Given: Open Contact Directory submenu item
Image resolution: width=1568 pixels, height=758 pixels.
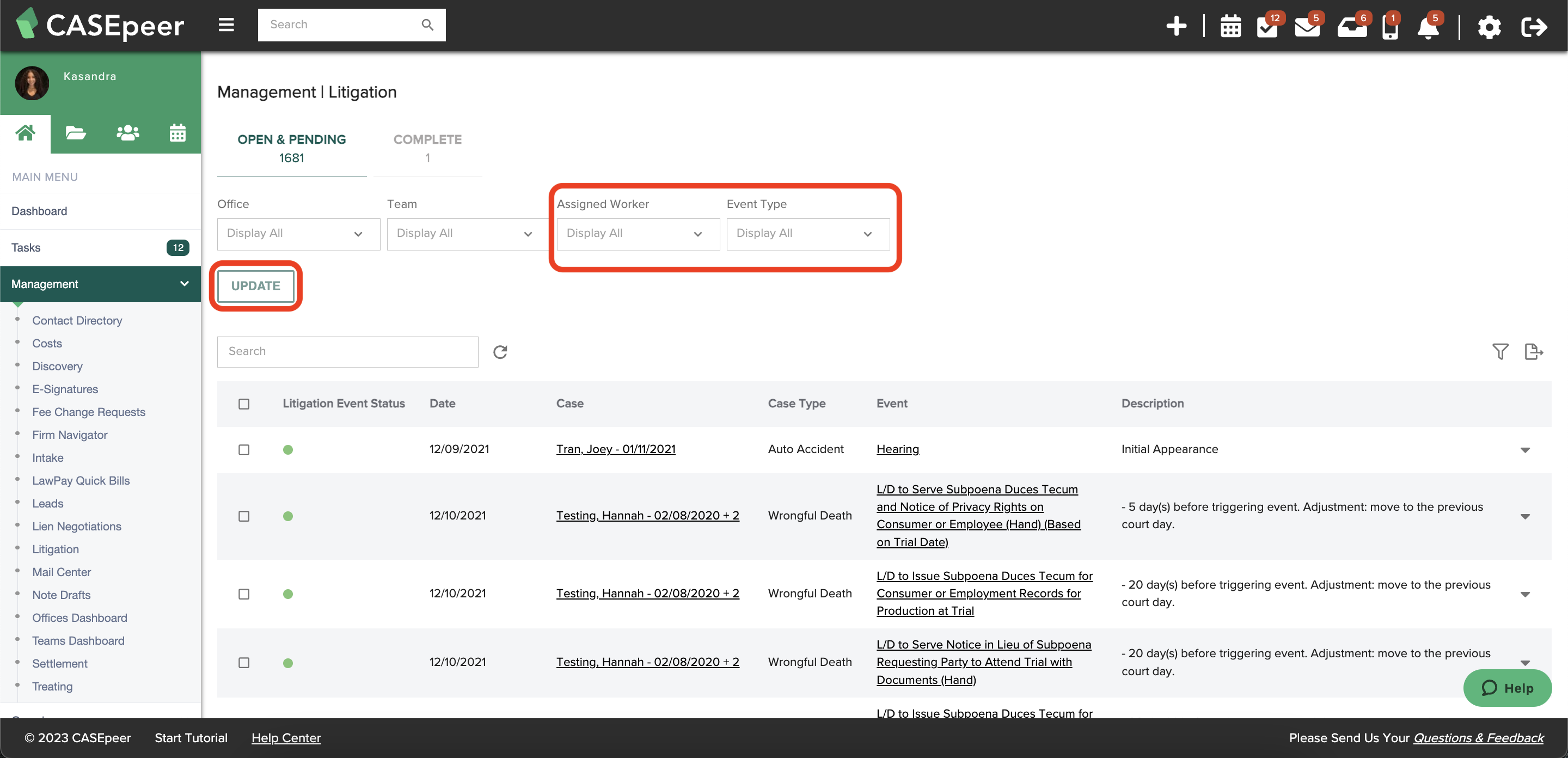Looking at the screenshot, I should 77,320.
